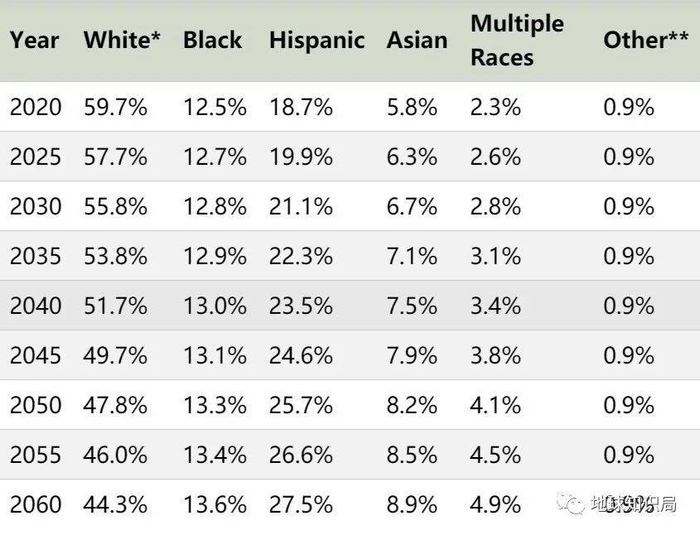
Task: Click the 2.8% Multiple Races value
Action: point(495,206)
